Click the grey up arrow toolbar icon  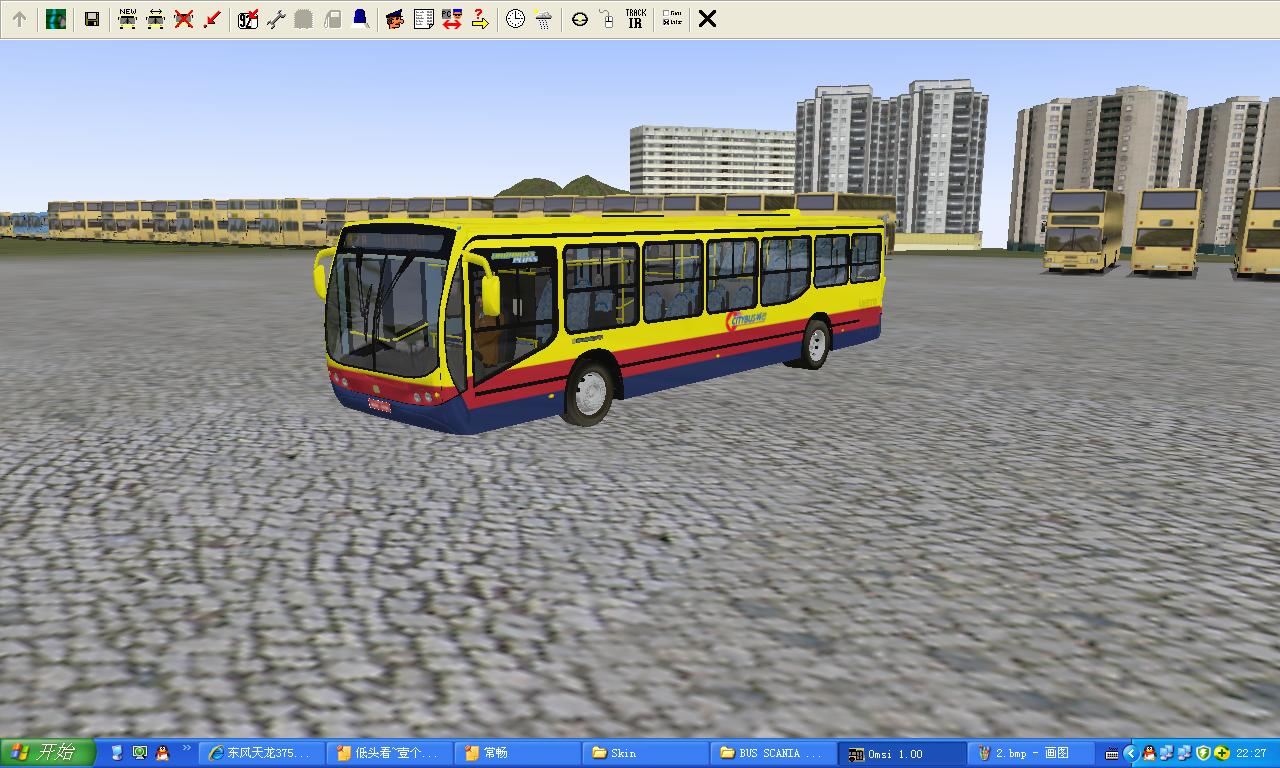19,19
